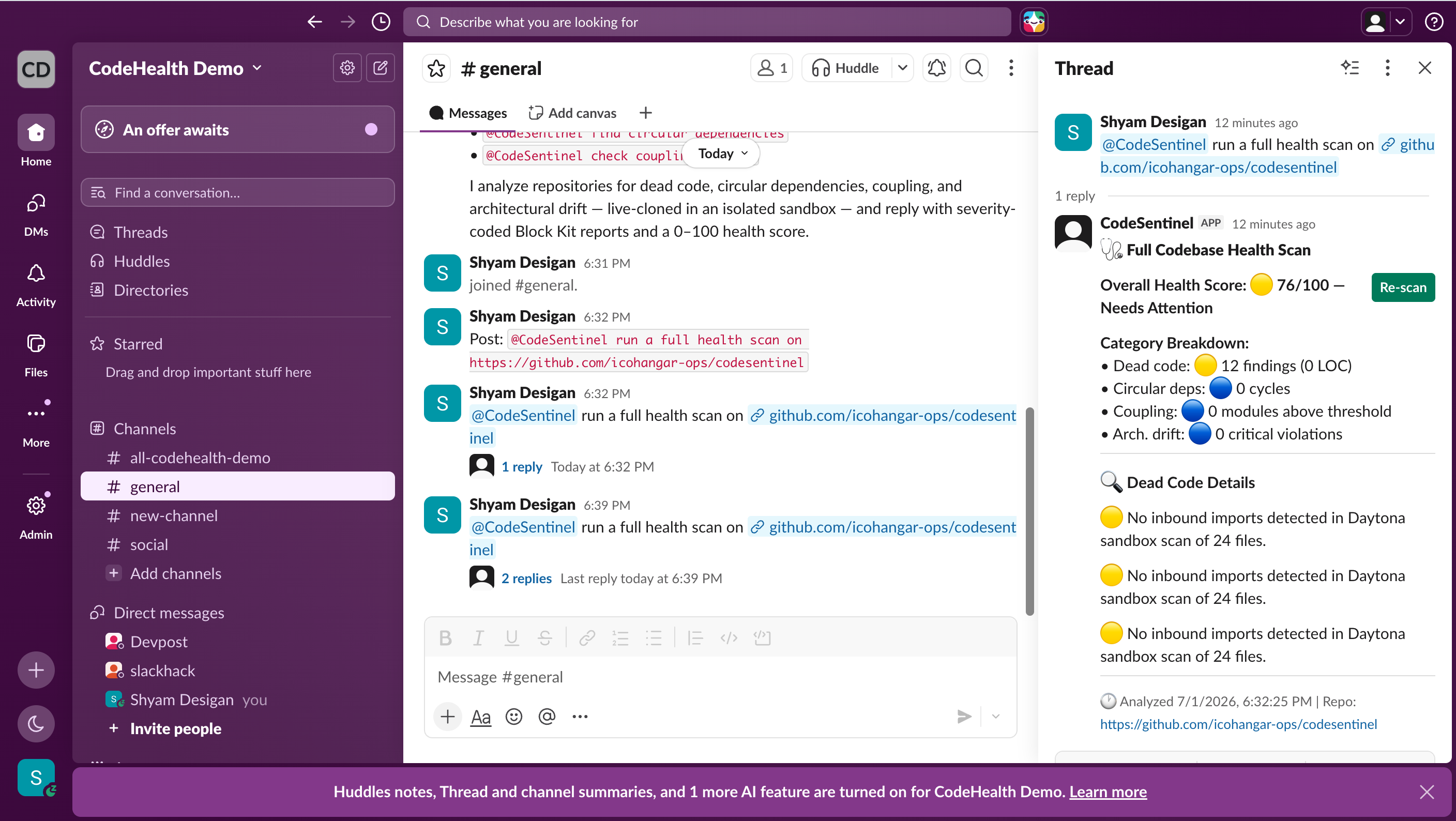Open Devpost direct message
This screenshot has width=1456, height=821.
tap(237, 641)
